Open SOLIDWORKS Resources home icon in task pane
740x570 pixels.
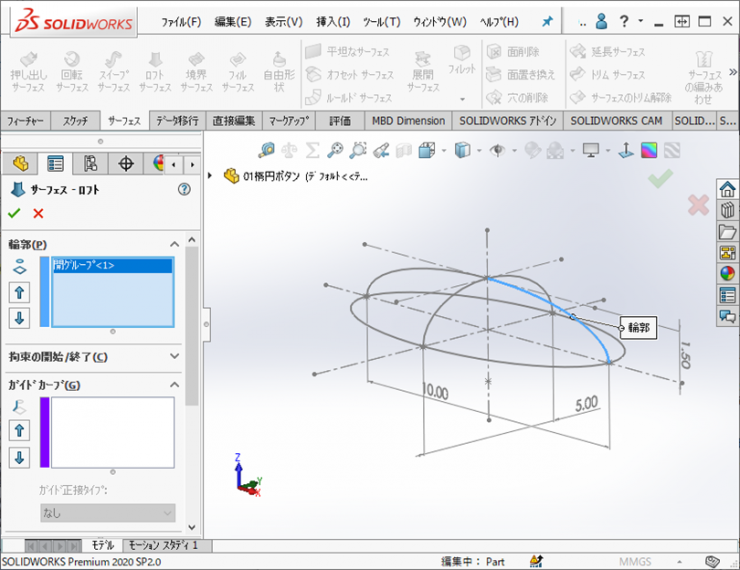click(x=727, y=189)
